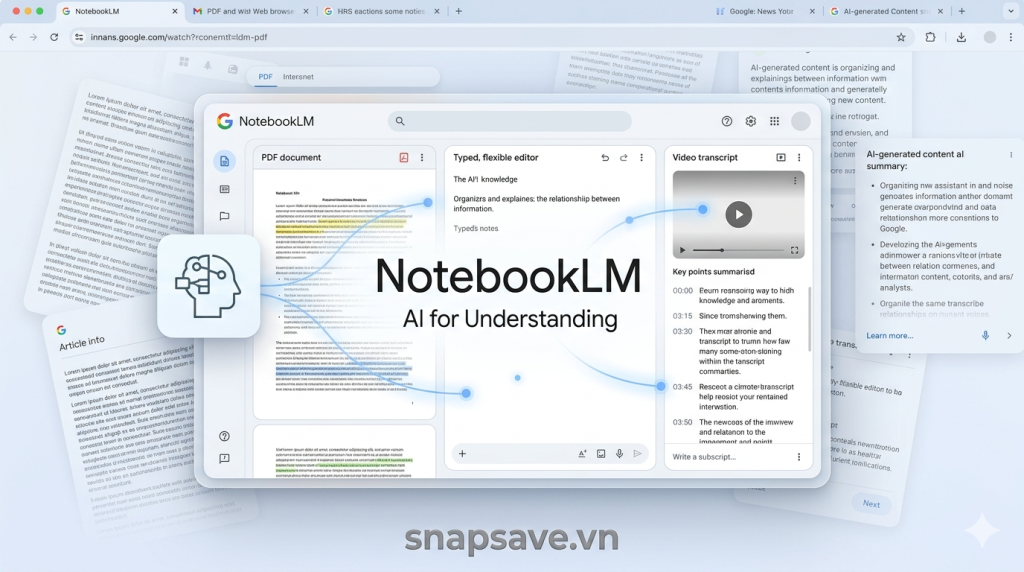
Task: Click the small play control under video
Action: (682, 250)
